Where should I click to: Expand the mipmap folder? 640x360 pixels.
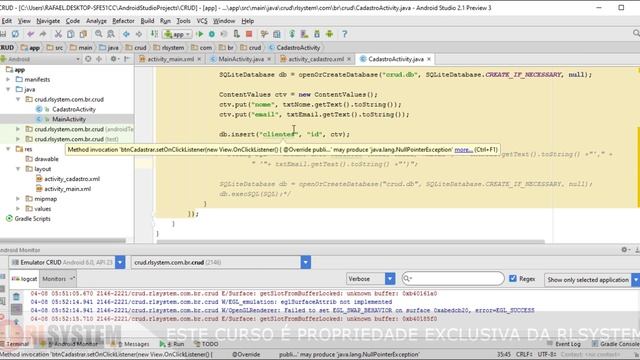point(18,199)
